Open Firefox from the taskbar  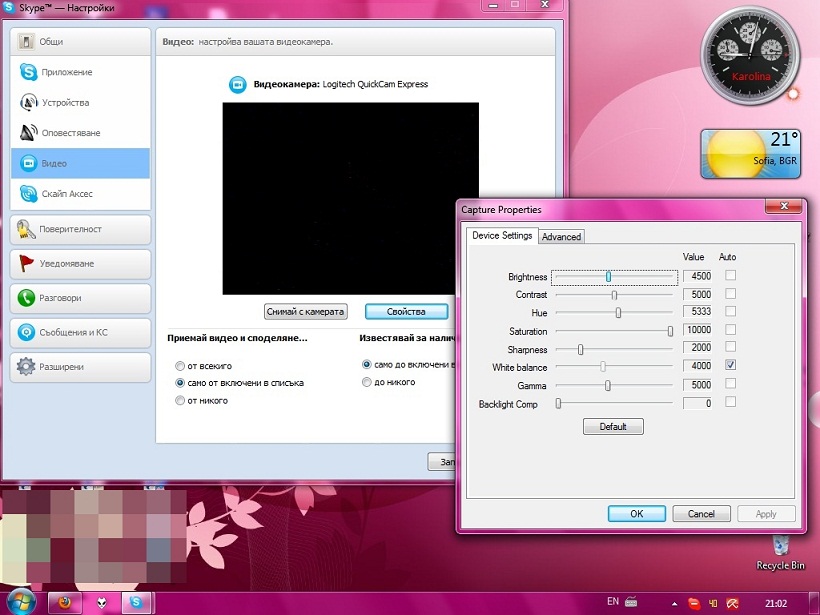click(x=64, y=603)
